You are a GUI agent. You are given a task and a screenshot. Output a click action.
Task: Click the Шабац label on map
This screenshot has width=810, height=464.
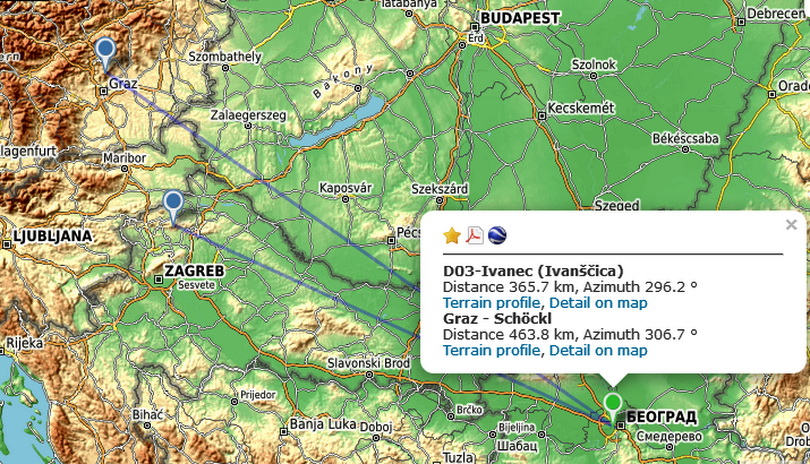coord(517,445)
